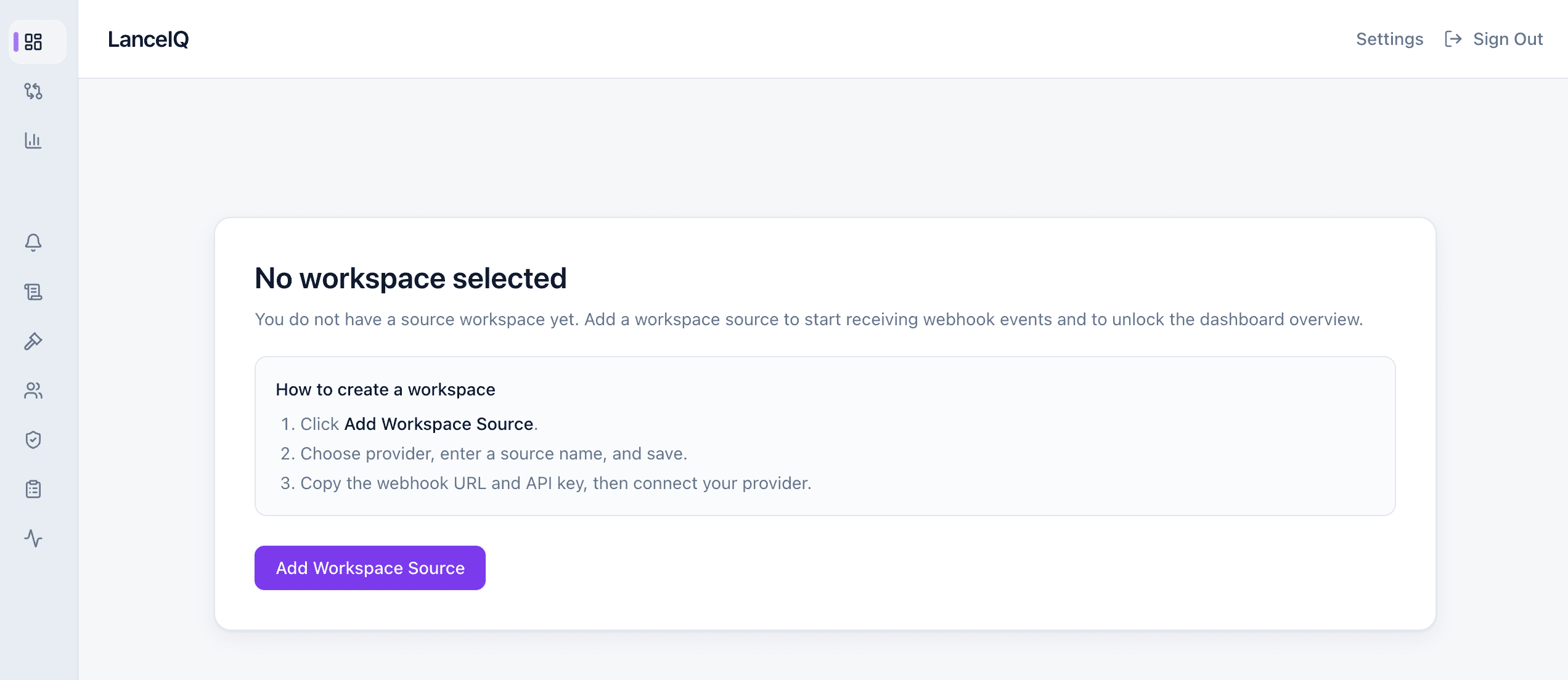Viewport: 1568px width, 680px height.
Task: Open Settings from the top bar
Action: [1389, 39]
